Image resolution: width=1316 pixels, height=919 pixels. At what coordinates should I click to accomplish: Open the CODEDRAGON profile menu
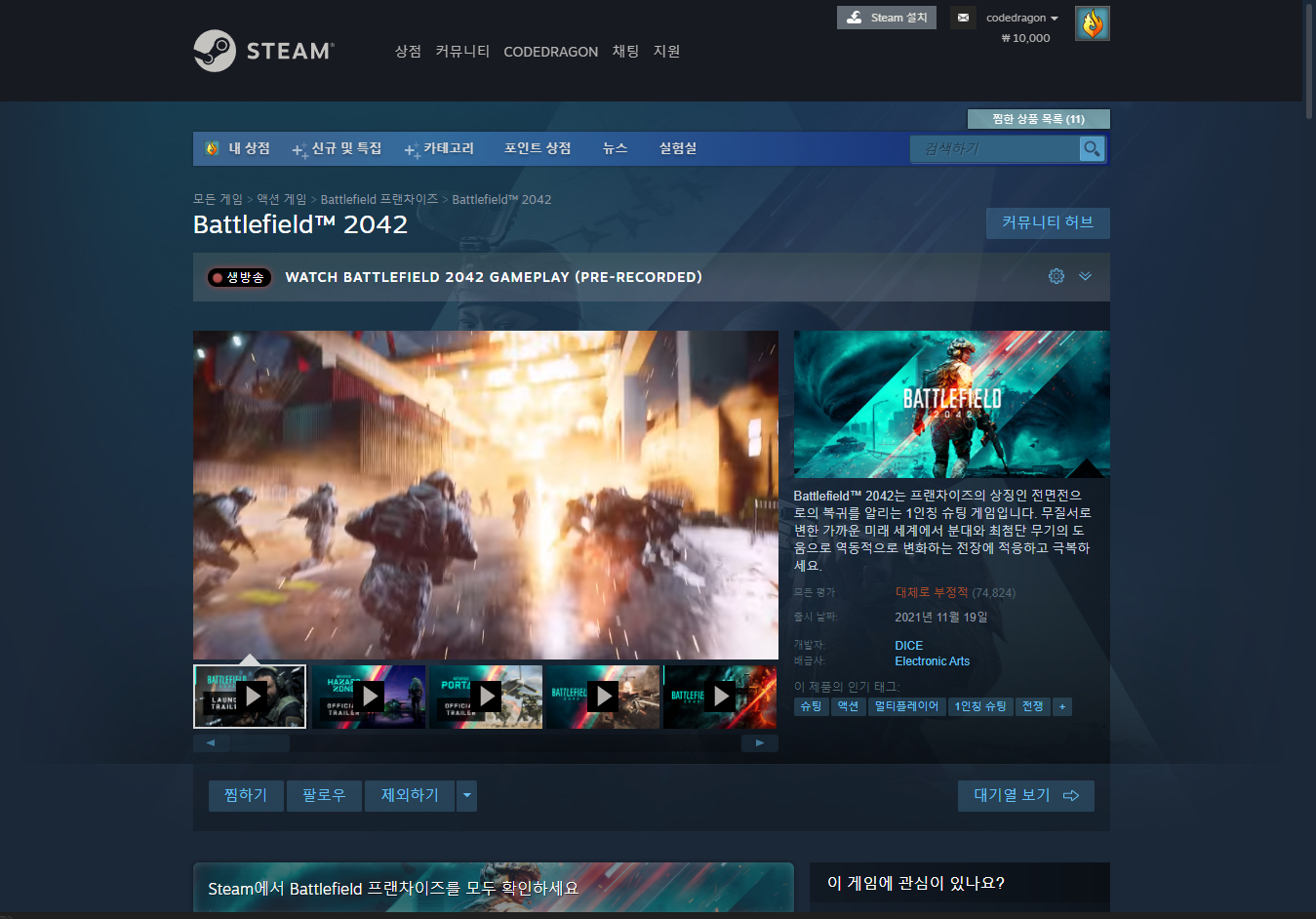tap(550, 52)
